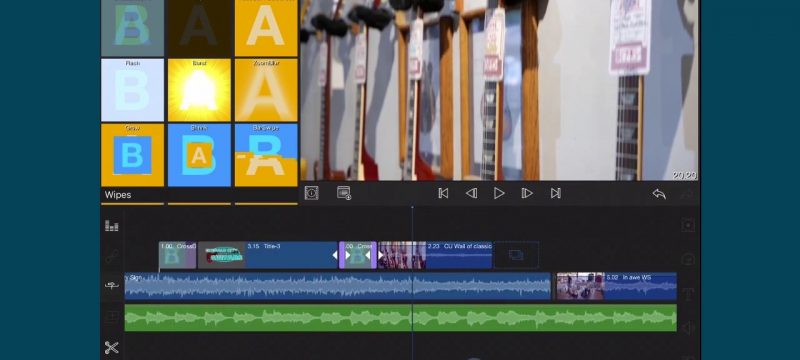Choose the BarsWipe transition

pyautogui.click(x=266, y=155)
